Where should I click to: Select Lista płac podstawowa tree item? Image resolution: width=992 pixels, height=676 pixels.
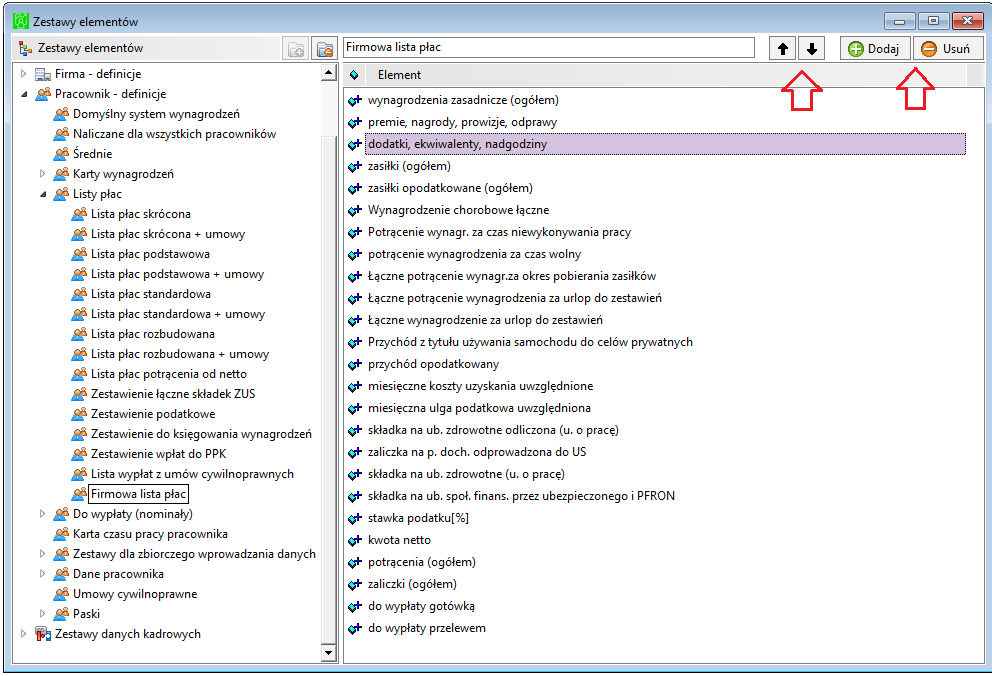point(151,254)
